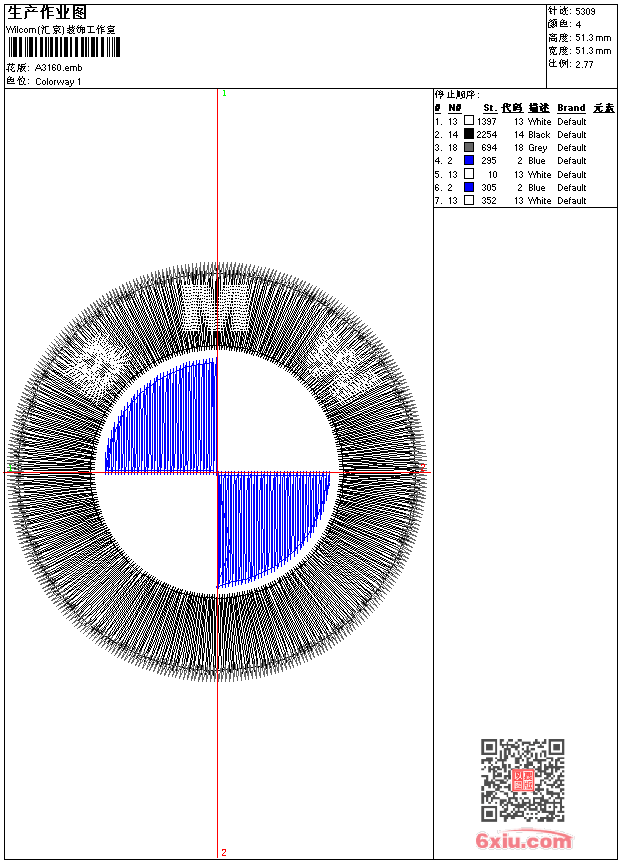
Task: Select the 宽度: 51.3 mm width value
Action: click(x=579, y=51)
